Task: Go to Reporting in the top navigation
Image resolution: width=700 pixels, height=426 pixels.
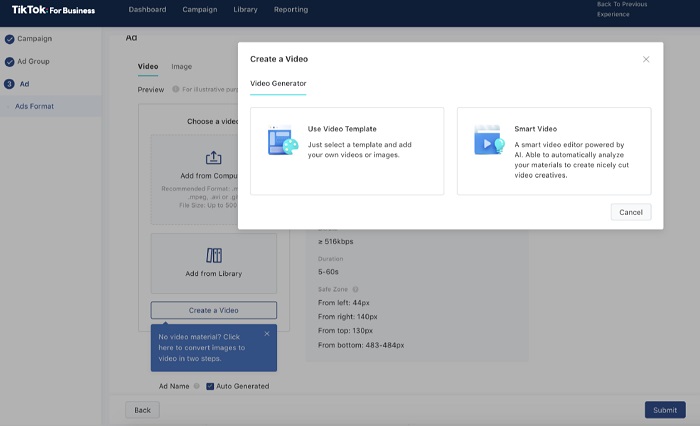Action: click(291, 10)
